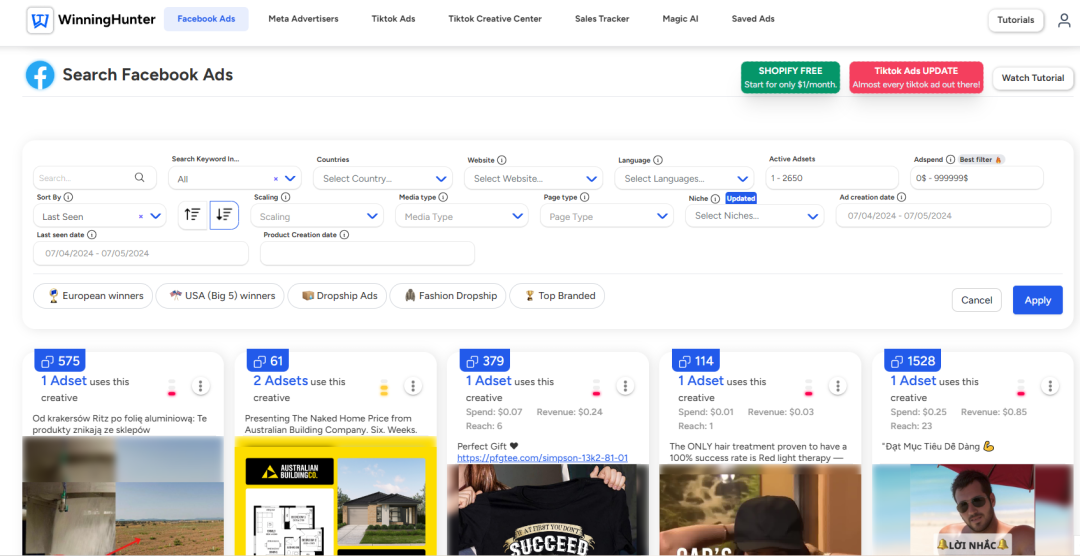Clear the Sort By 'Last Seen' selection

[x=141, y=216]
